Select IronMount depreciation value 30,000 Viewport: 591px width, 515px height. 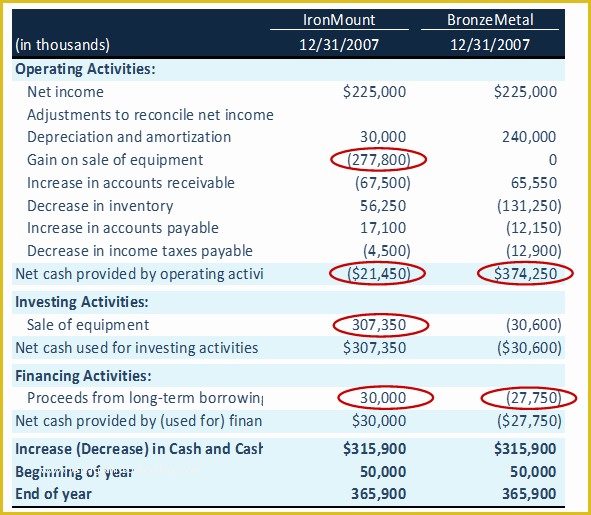pyautogui.click(x=383, y=137)
